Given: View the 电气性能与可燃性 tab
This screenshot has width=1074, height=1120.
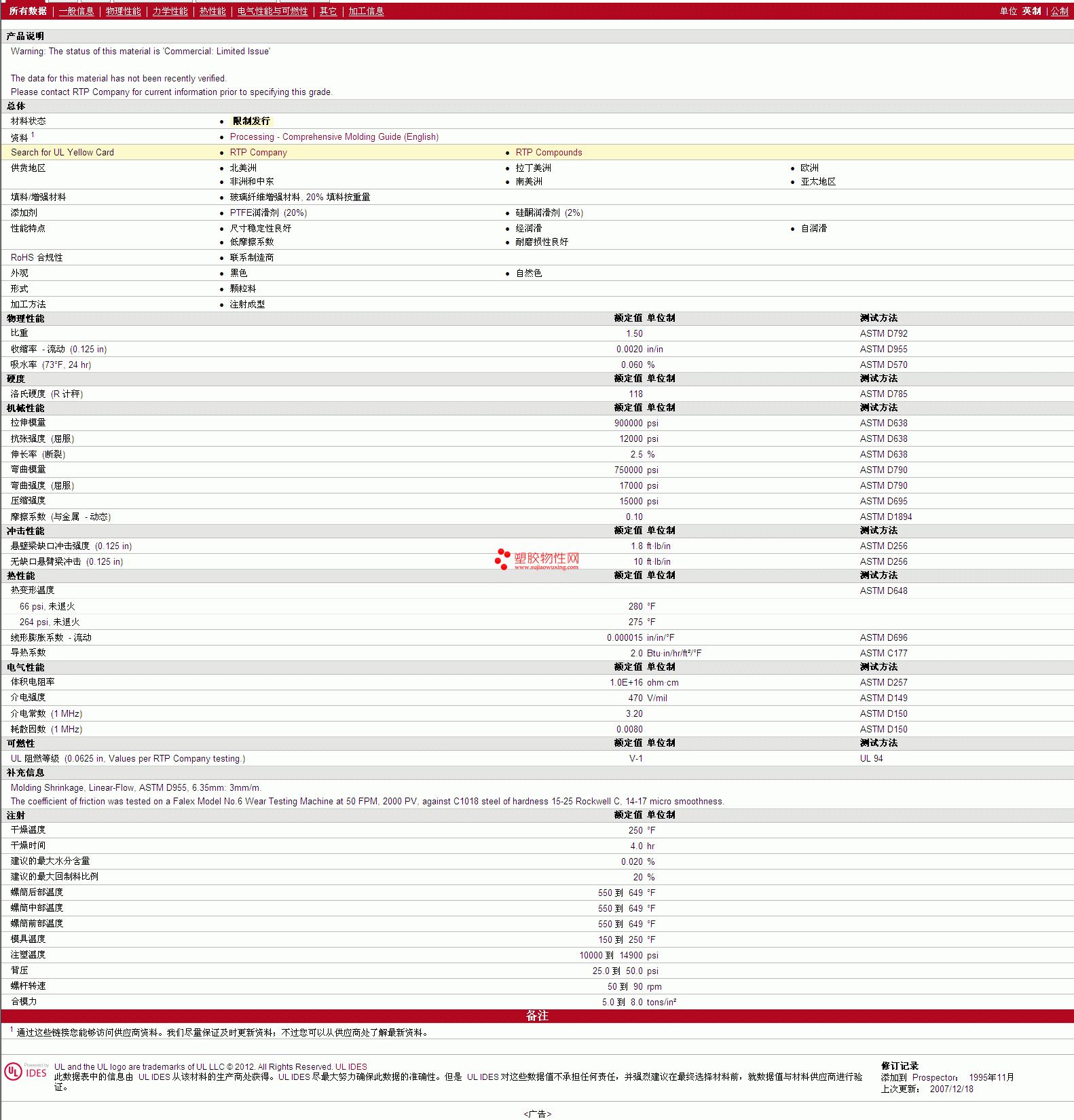Looking at the screenshot, I should (x=272, y=11).
